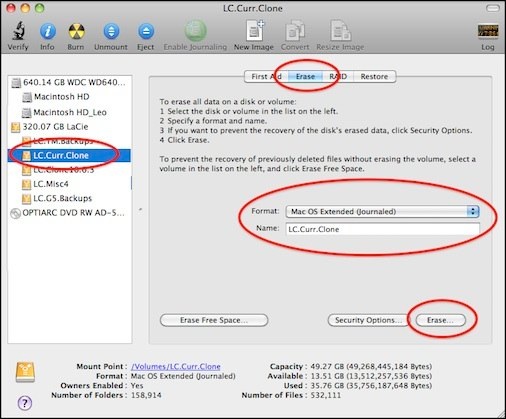Open the Info toolbar icon
Image resolution: width=506 pixels, height=419 pixels.
click(48, 32)
